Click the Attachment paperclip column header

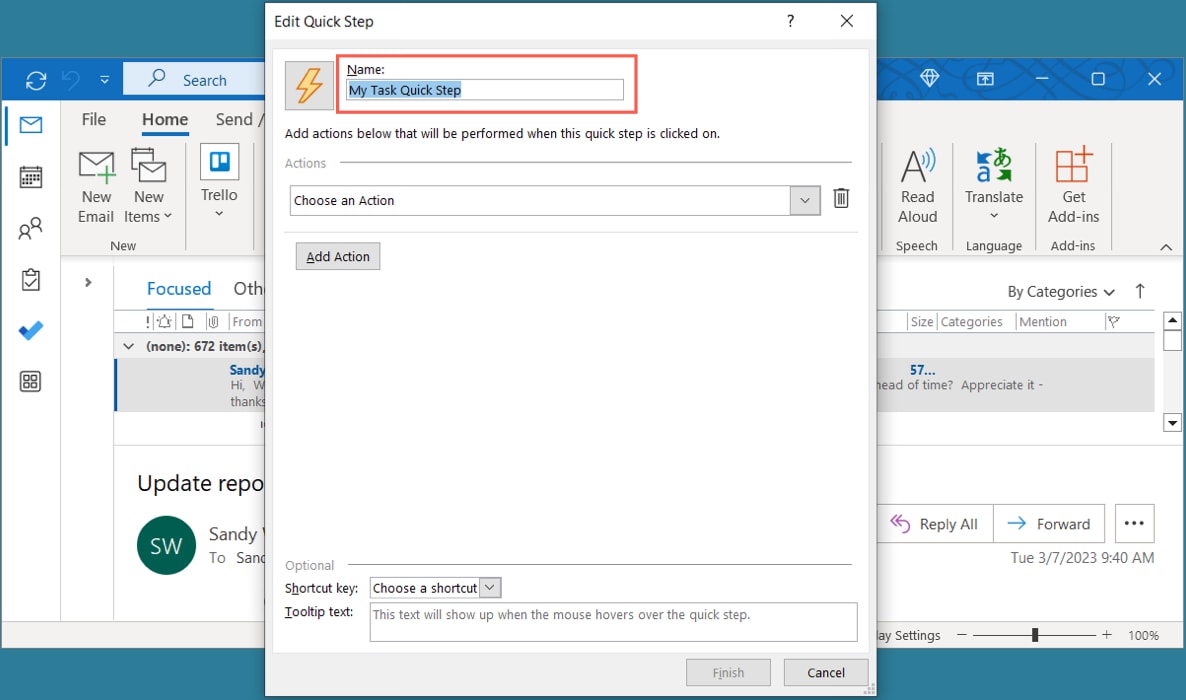(213, 322)
